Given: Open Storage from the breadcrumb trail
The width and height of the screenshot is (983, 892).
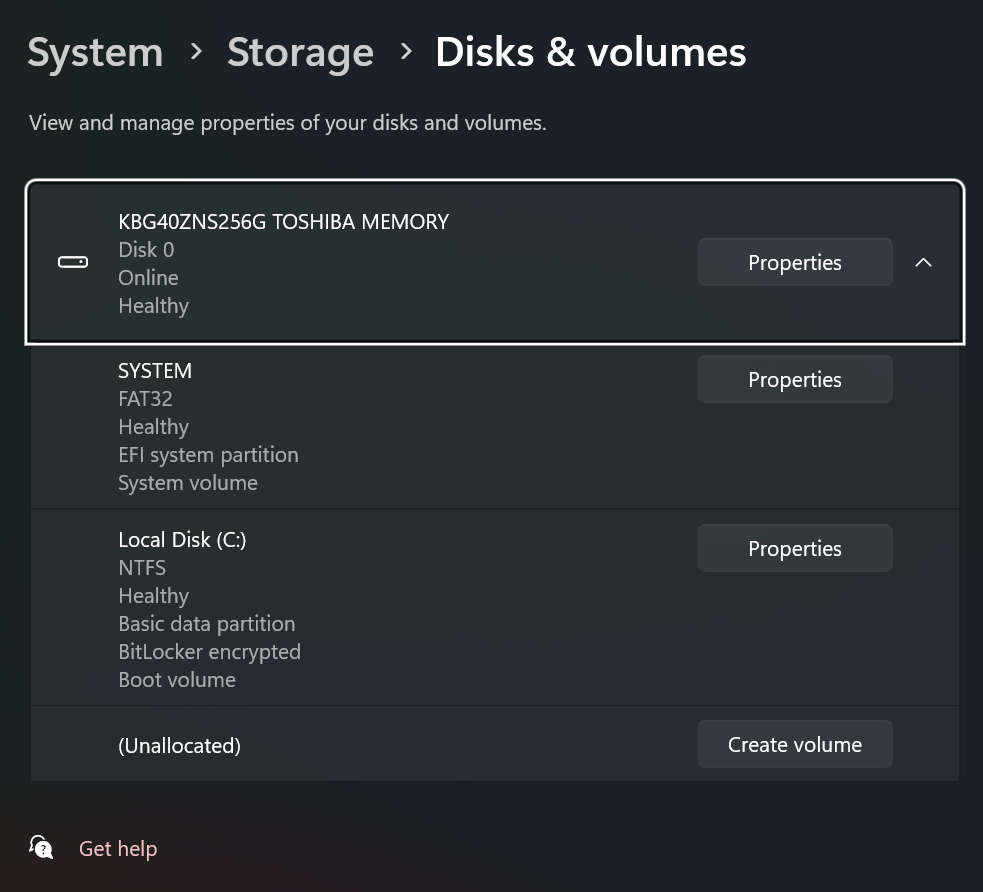Looking at the screenshot, I should (300, 51).
